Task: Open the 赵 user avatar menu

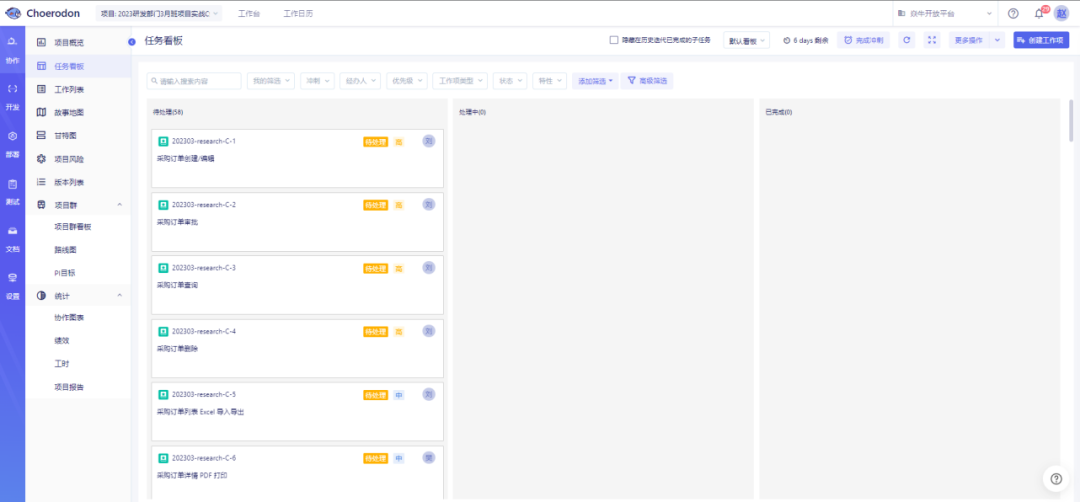Action: pyautogui.click(x=1061, y=13)
